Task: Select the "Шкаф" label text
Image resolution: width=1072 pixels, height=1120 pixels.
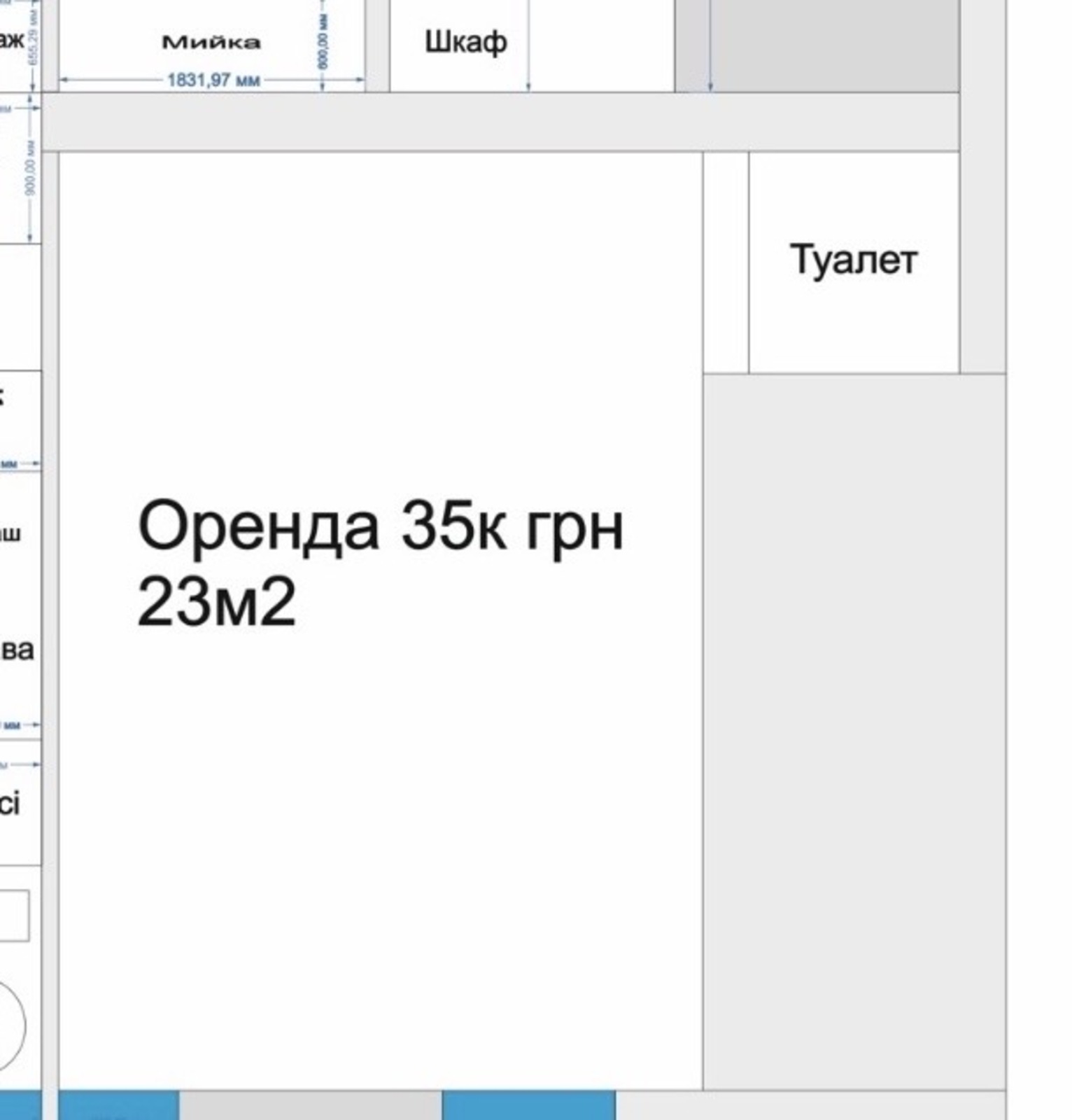Action: pyautogui.click(x=465, y=43)
